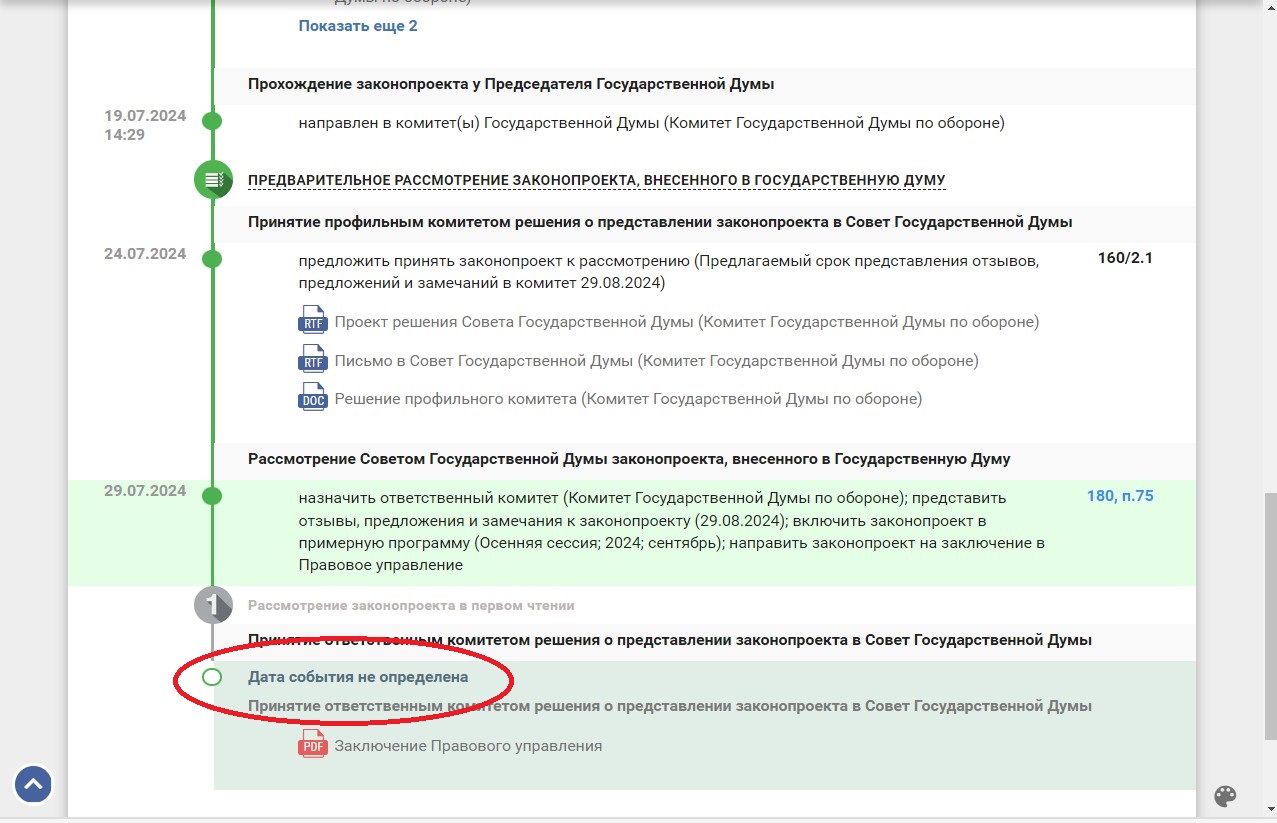Open Заключение Правового управления document
1277x823 pixels.
click(468, 746)
